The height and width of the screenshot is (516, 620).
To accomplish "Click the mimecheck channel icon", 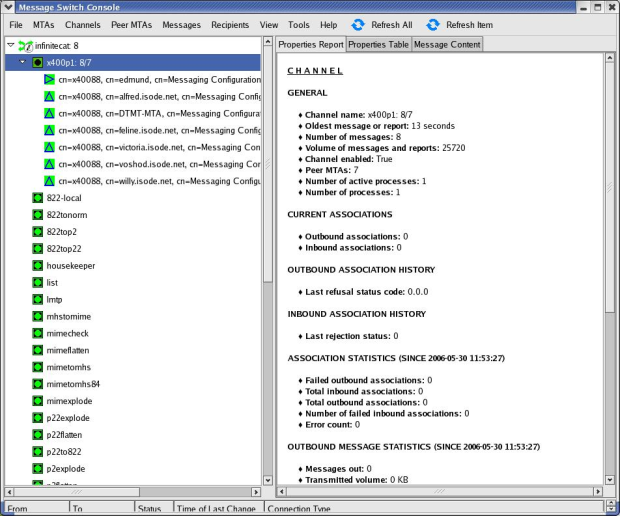I will click(x=37, y=334).
